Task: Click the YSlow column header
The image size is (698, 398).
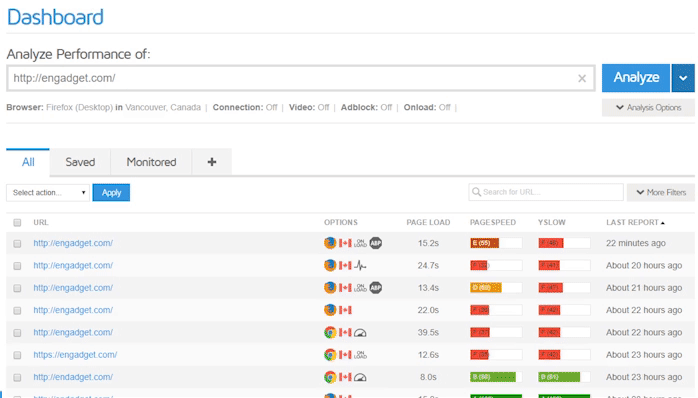Action: 552,222
